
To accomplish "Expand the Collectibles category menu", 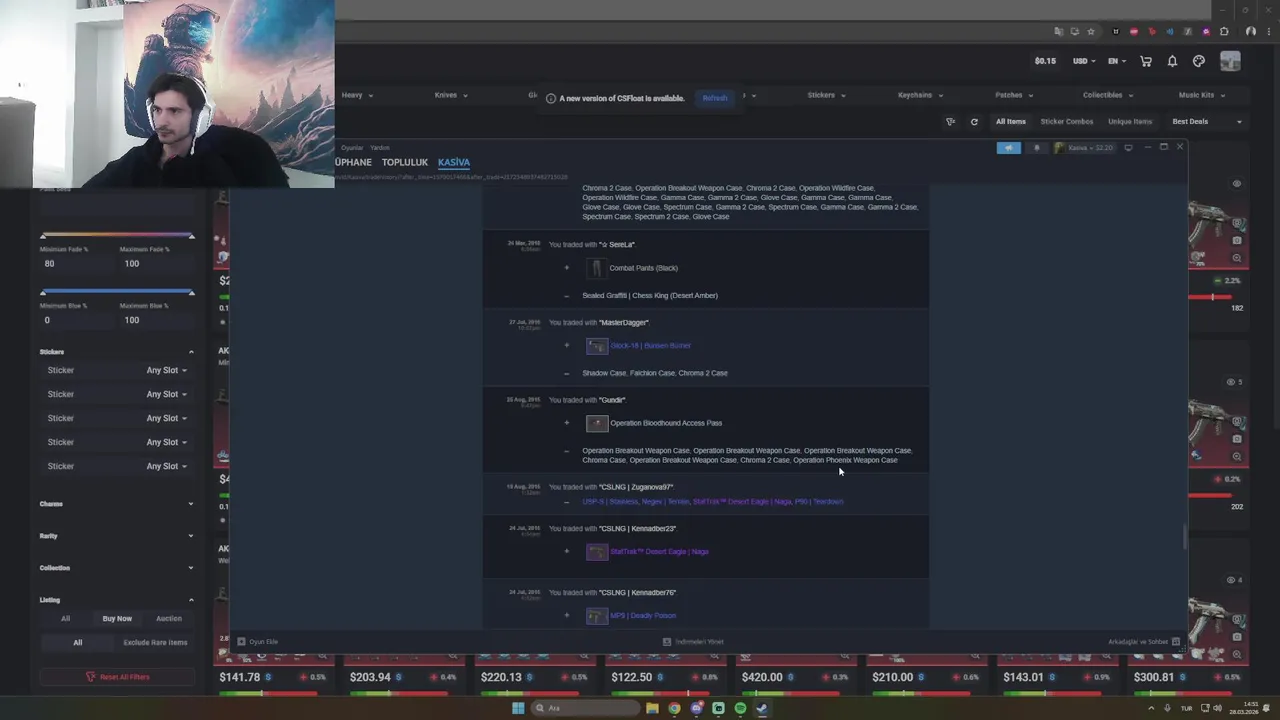I will [1108, 95].
